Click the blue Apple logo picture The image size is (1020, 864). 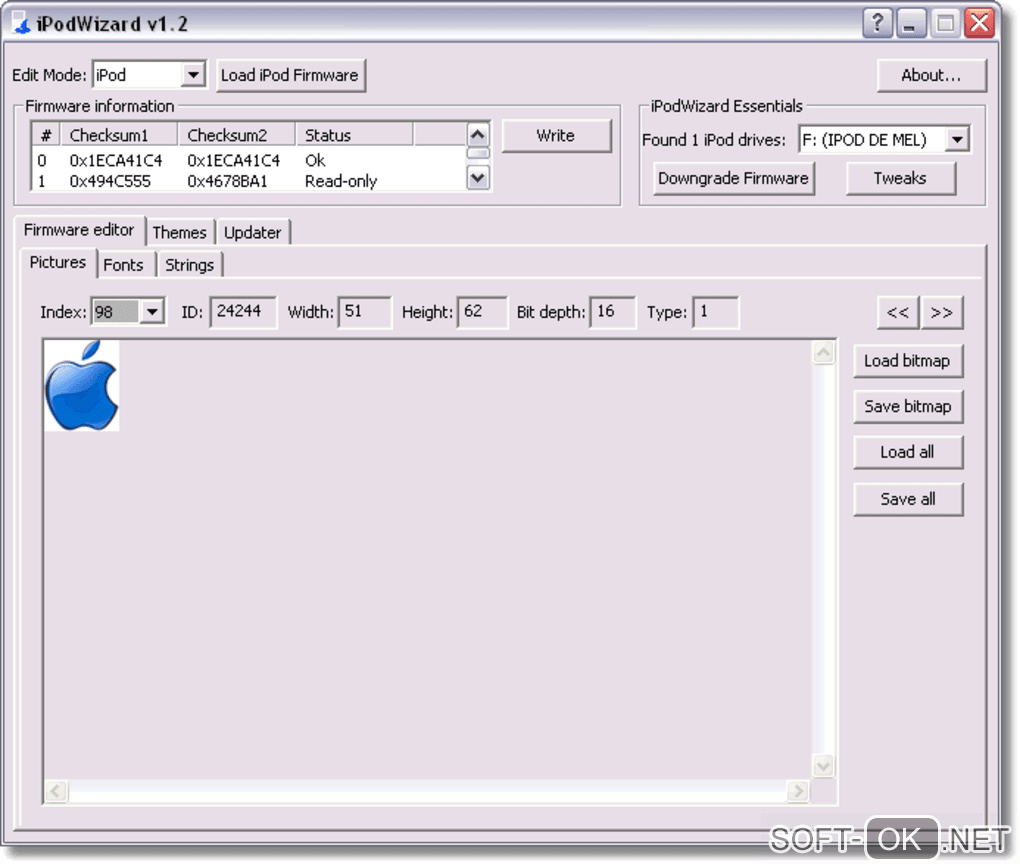pyautogui.click(x=82, y=385)
